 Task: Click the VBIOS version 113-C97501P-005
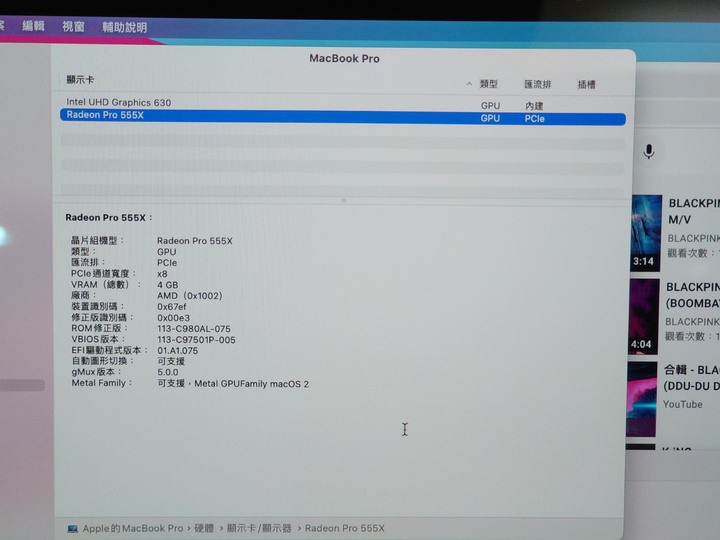(x=196, y=340)
